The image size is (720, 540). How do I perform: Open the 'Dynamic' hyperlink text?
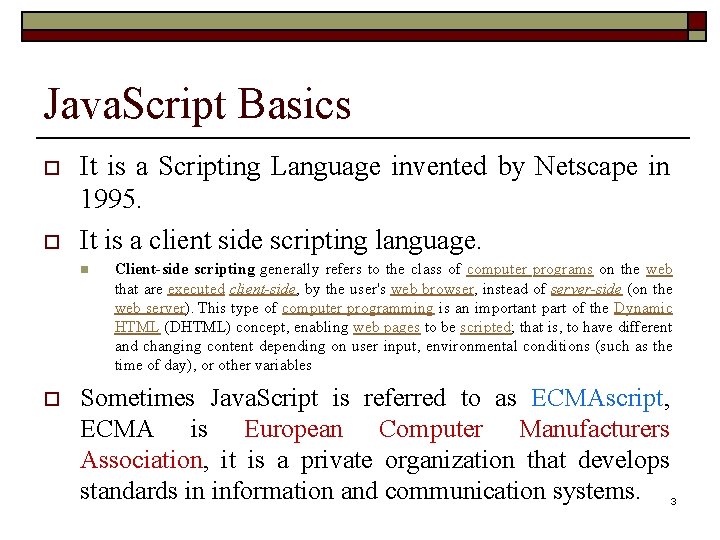643,308
